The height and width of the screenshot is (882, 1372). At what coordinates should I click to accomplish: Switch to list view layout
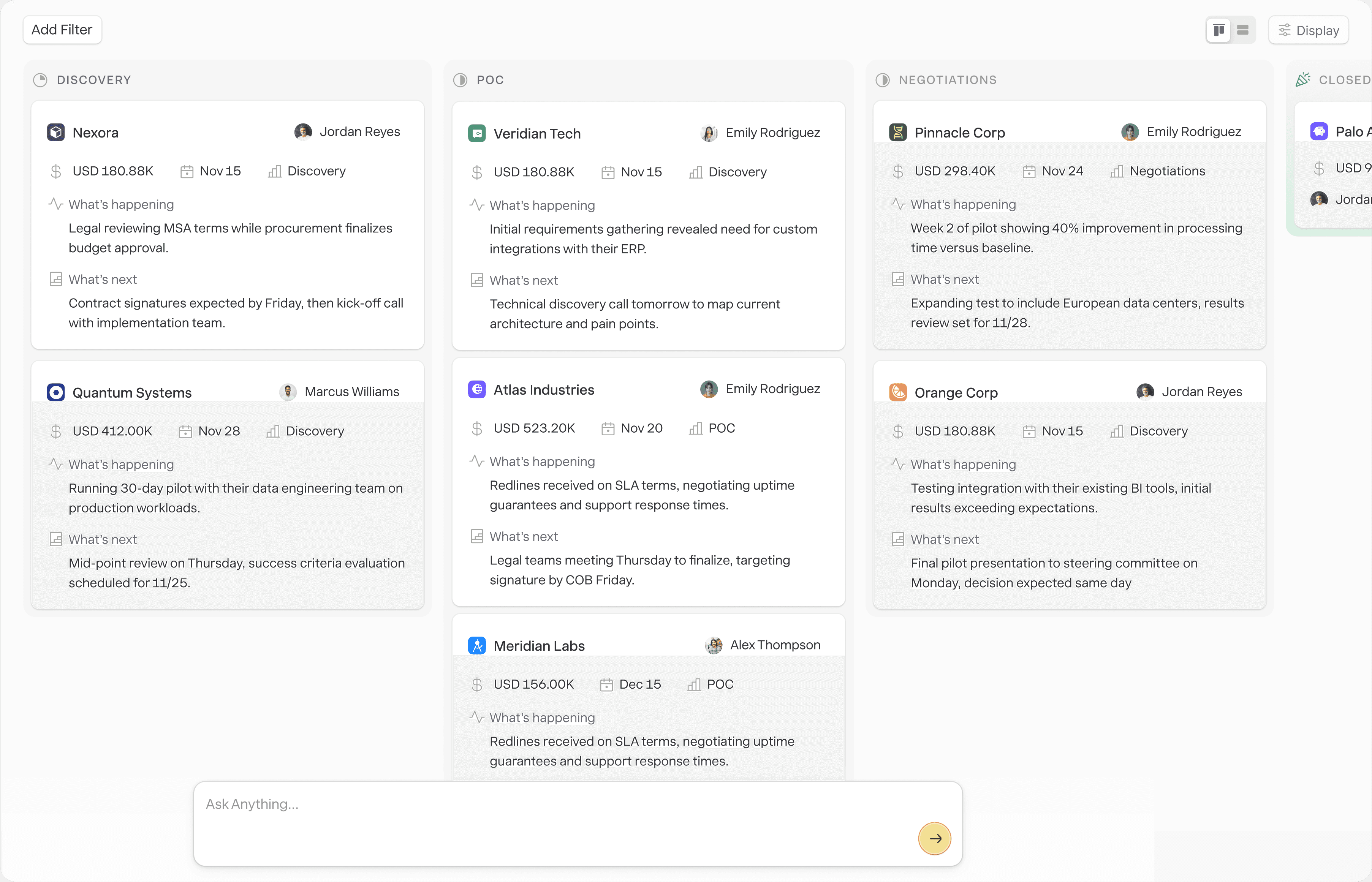1242,30
